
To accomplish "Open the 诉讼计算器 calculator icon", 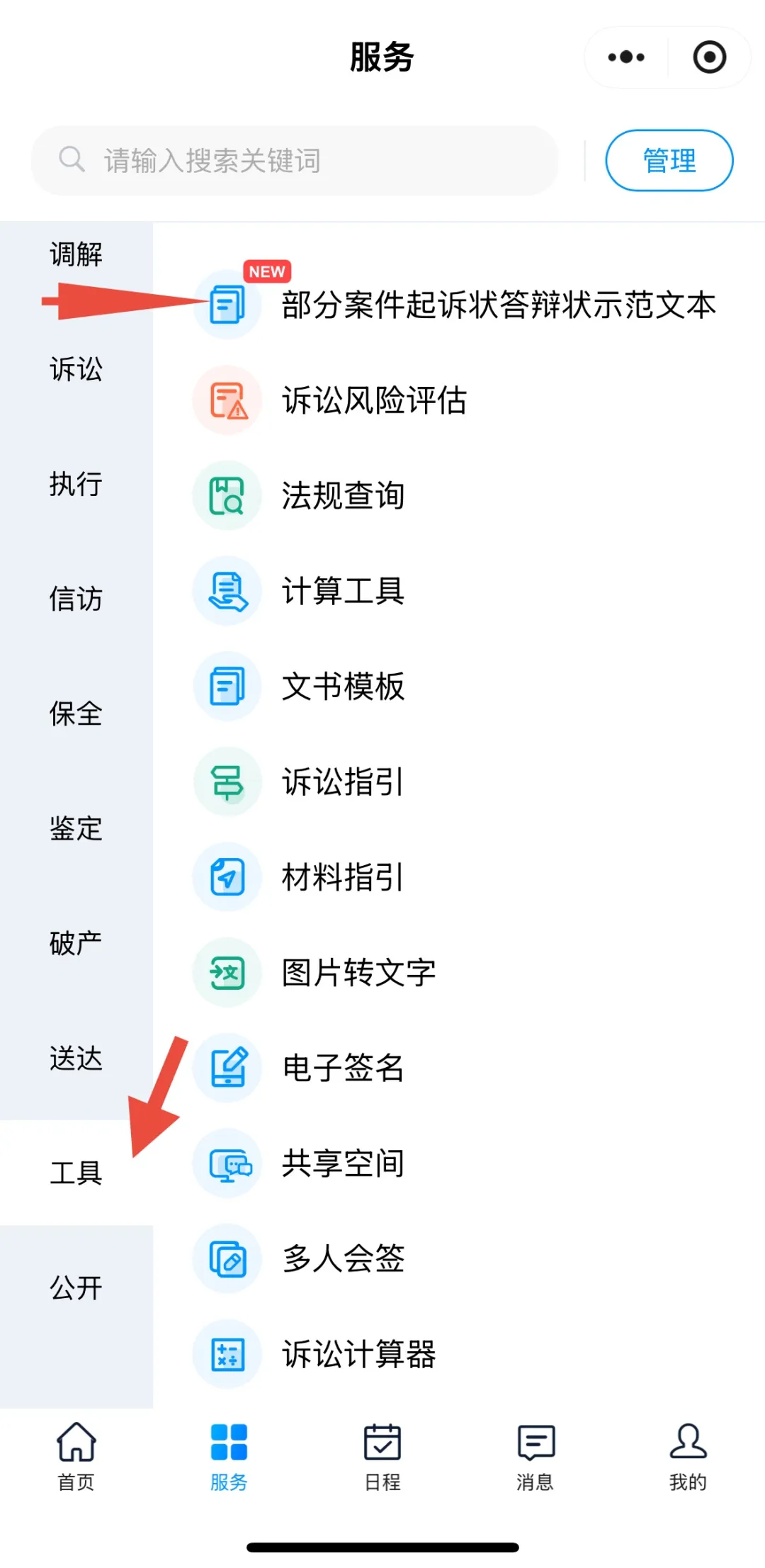I will point(227,1354).
